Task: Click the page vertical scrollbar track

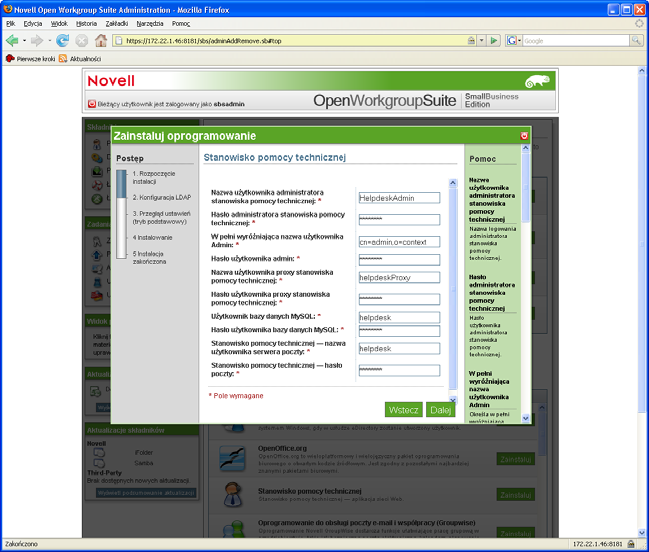Action: [x=642, y=301]
